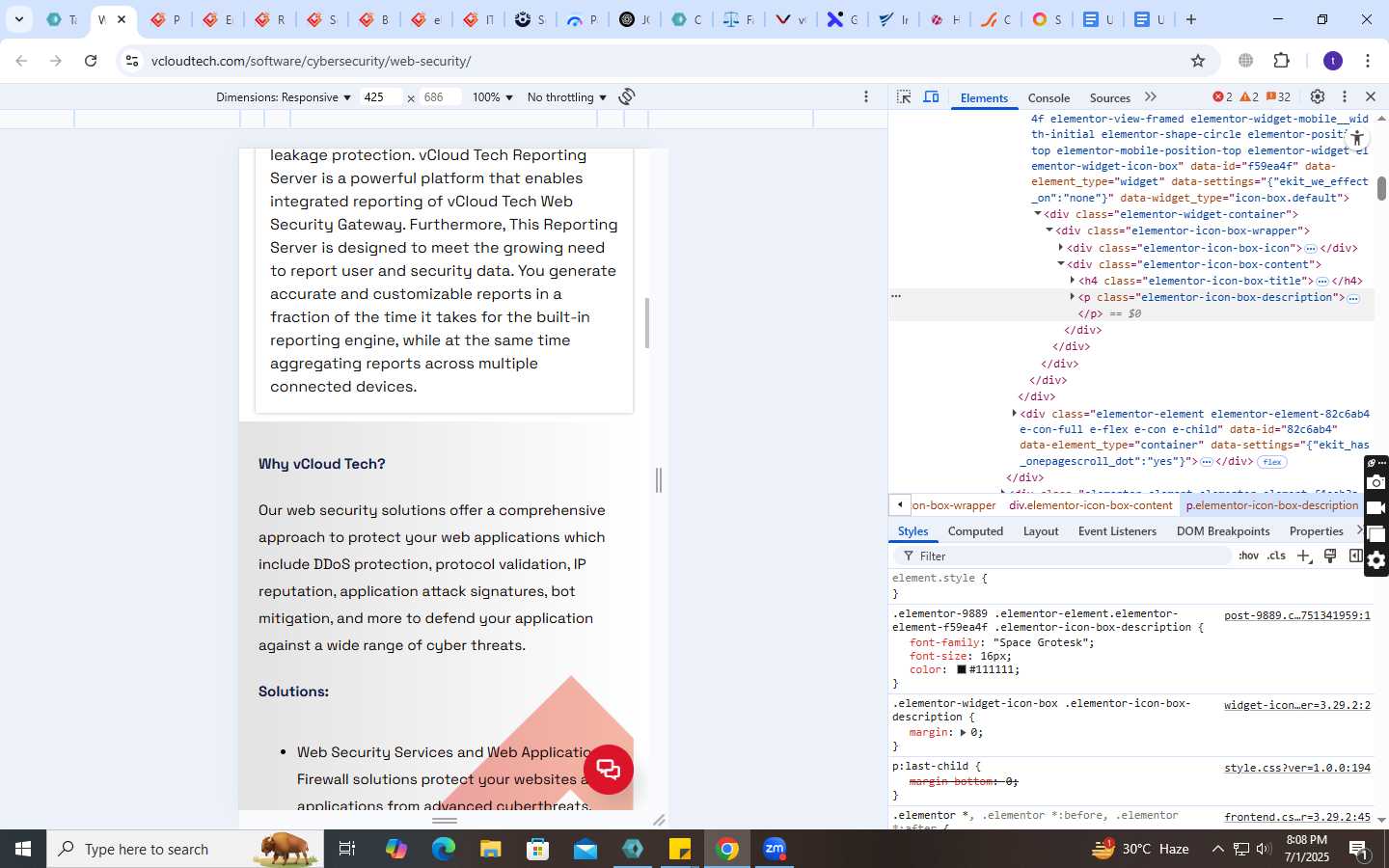
Task: Open Microsoft Edge from the taskbar
Action: (444, 849)
